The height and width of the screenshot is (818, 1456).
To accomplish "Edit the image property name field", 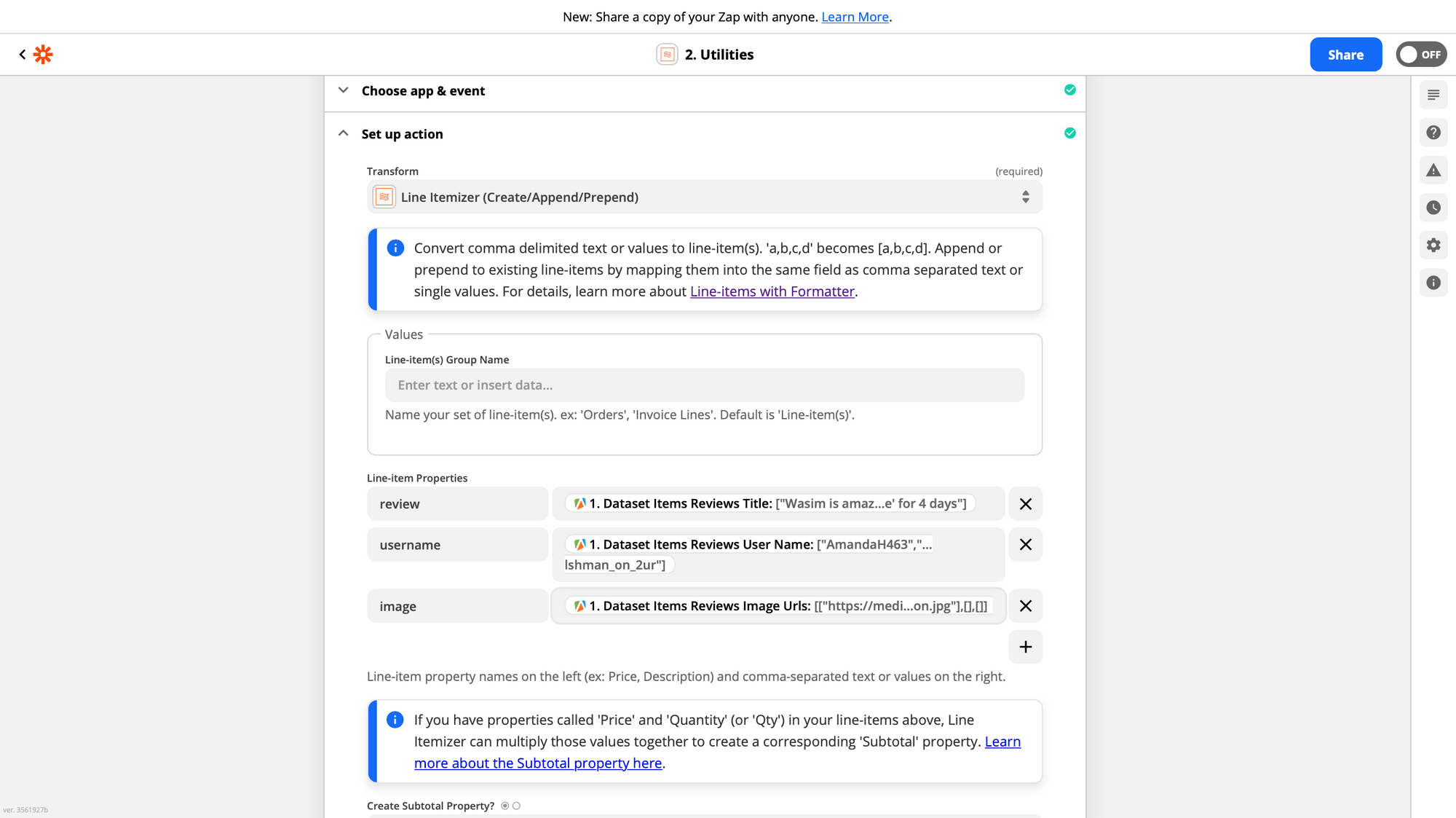I will [x=457, y=606].
